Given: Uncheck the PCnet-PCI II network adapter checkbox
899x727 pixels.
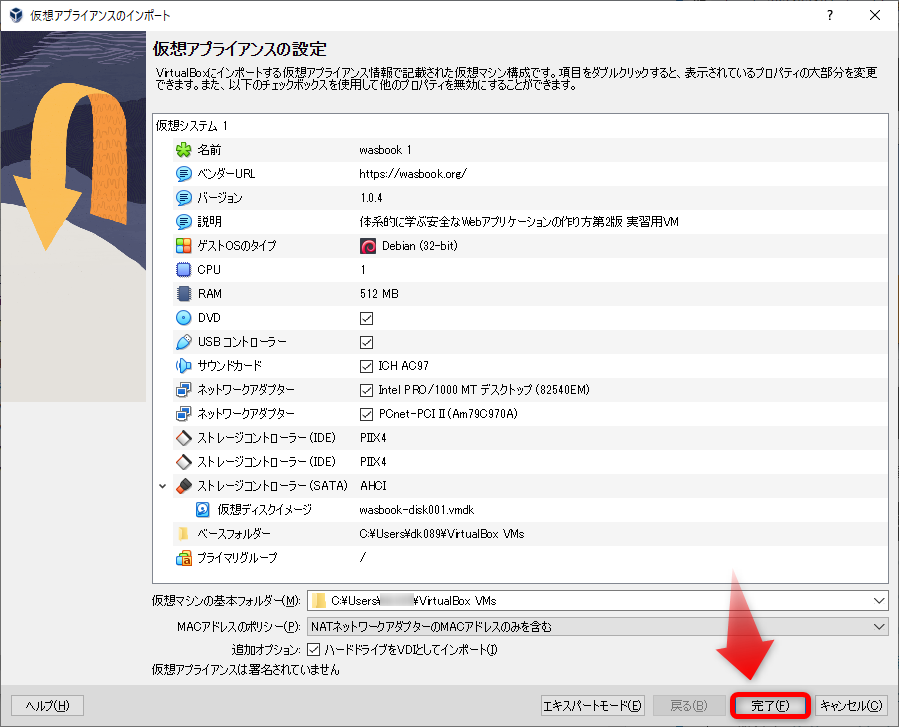Looking at the screenshot, I should tap(366, 414).
